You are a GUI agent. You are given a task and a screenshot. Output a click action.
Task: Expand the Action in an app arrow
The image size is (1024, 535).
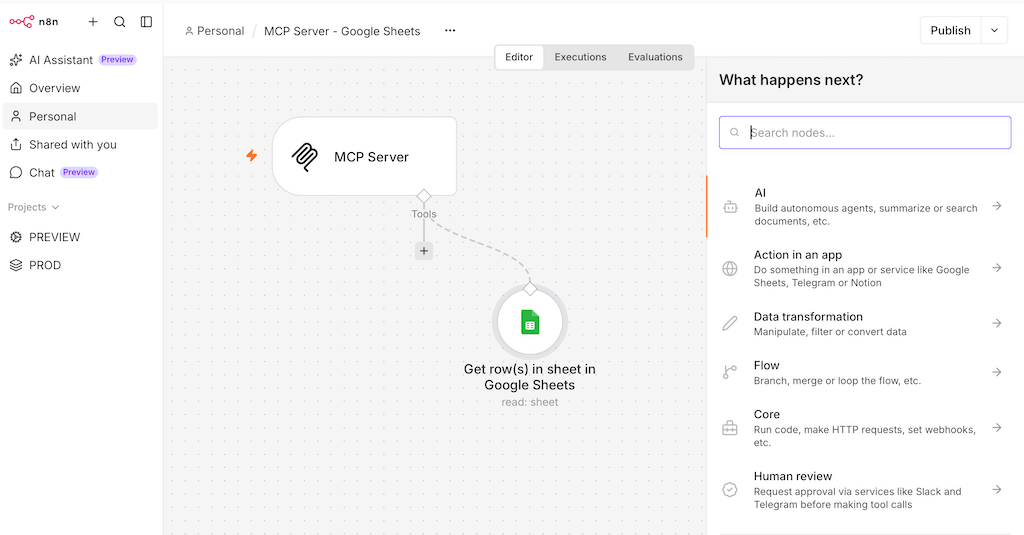click(997, 268)
